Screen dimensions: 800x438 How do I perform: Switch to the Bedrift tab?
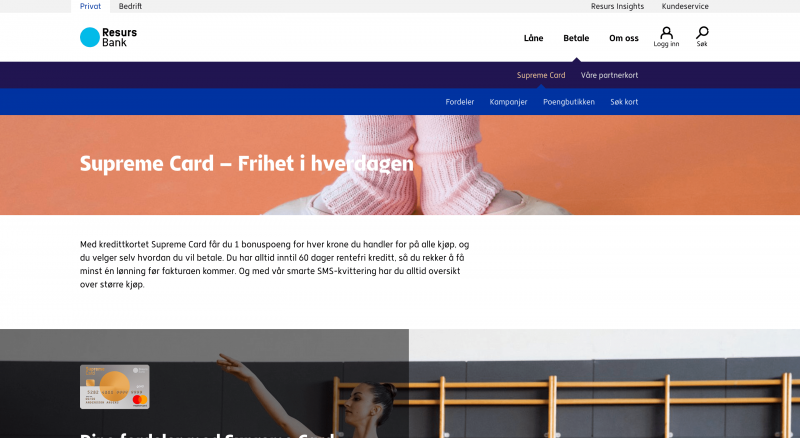[130, 6]
